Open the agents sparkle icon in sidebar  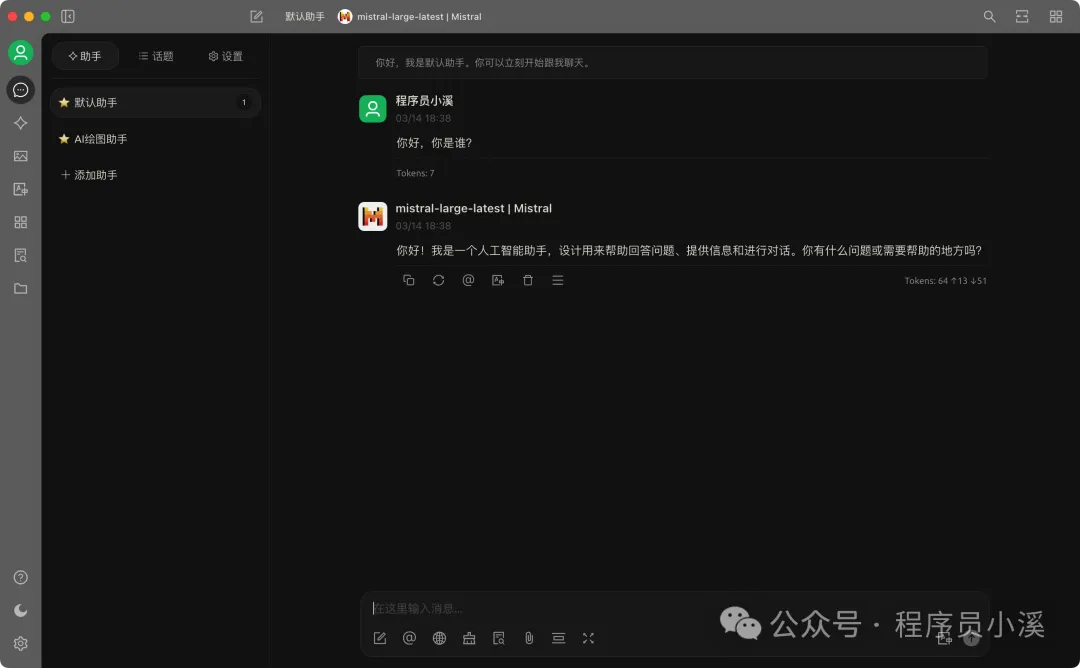[21, 123]
